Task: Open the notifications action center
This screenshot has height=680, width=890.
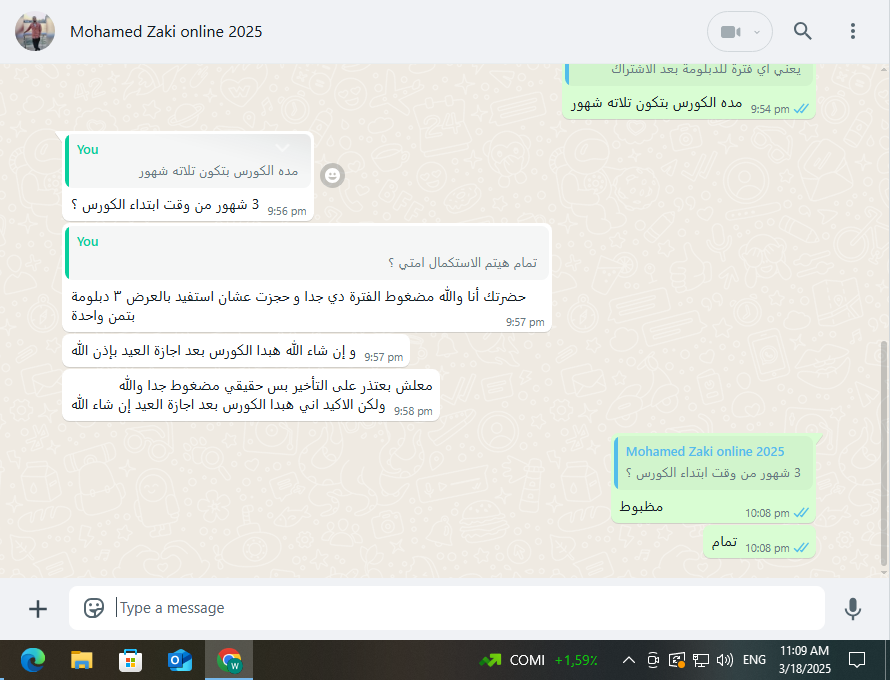Action: pyautogui.click(x=856, y=660)
